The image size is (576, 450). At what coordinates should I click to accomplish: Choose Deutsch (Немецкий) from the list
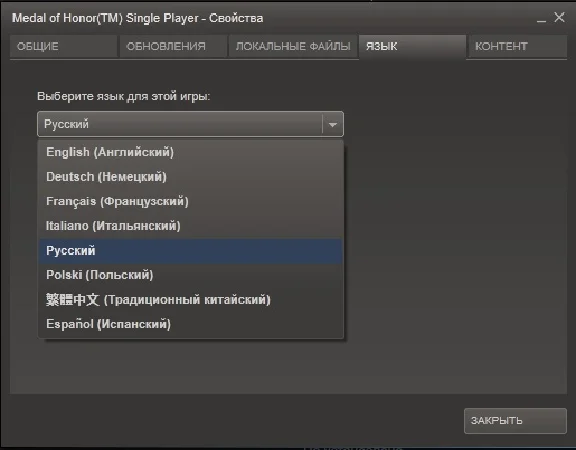click(x=190, y=177)
